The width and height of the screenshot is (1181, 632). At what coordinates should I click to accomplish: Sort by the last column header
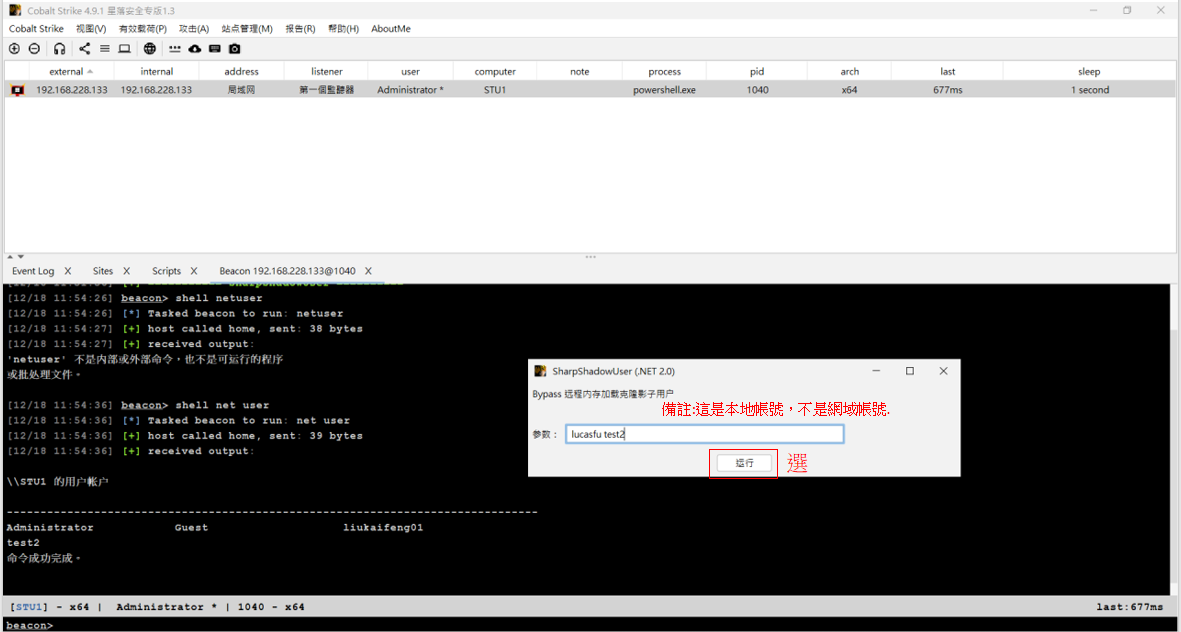tap(948, 72)
